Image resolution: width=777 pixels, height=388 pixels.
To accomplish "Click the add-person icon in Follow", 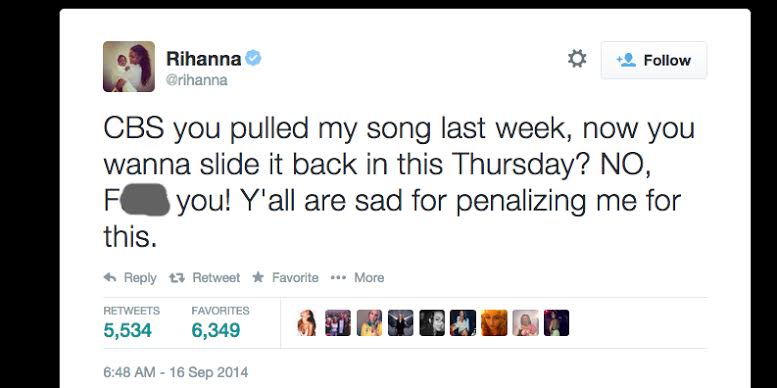I will coord(626,60).
